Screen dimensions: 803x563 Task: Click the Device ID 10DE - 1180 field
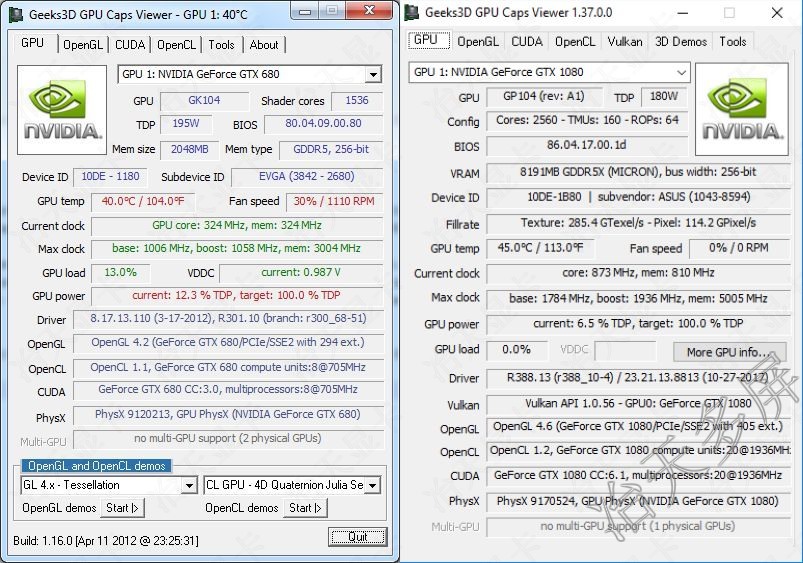click(x=110, y=177)
